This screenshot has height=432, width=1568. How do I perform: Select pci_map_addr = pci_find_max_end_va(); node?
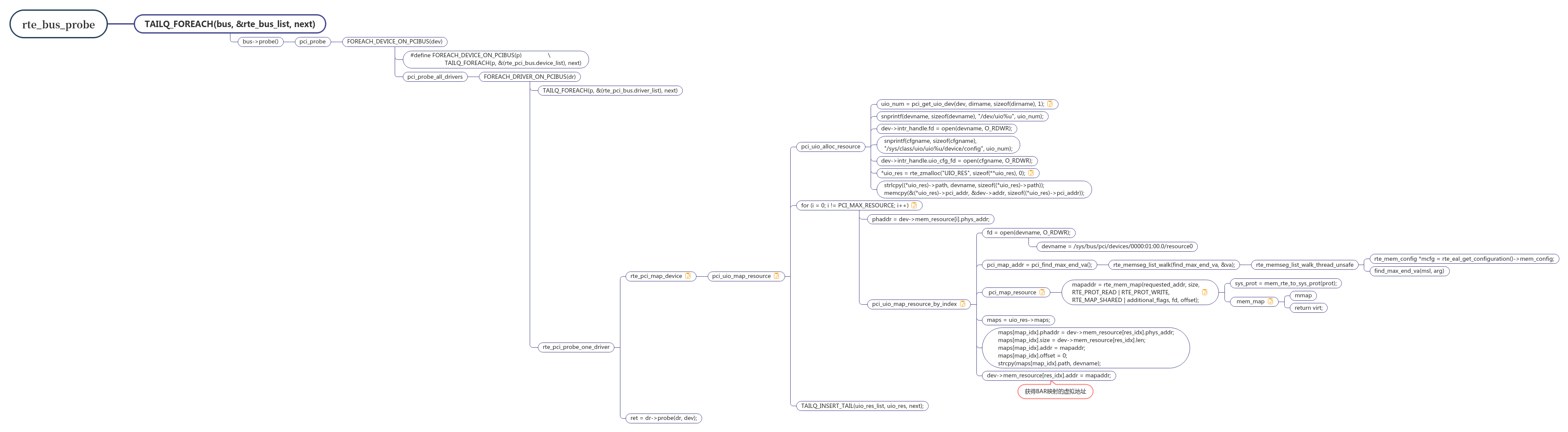[x=1039, y=265]
